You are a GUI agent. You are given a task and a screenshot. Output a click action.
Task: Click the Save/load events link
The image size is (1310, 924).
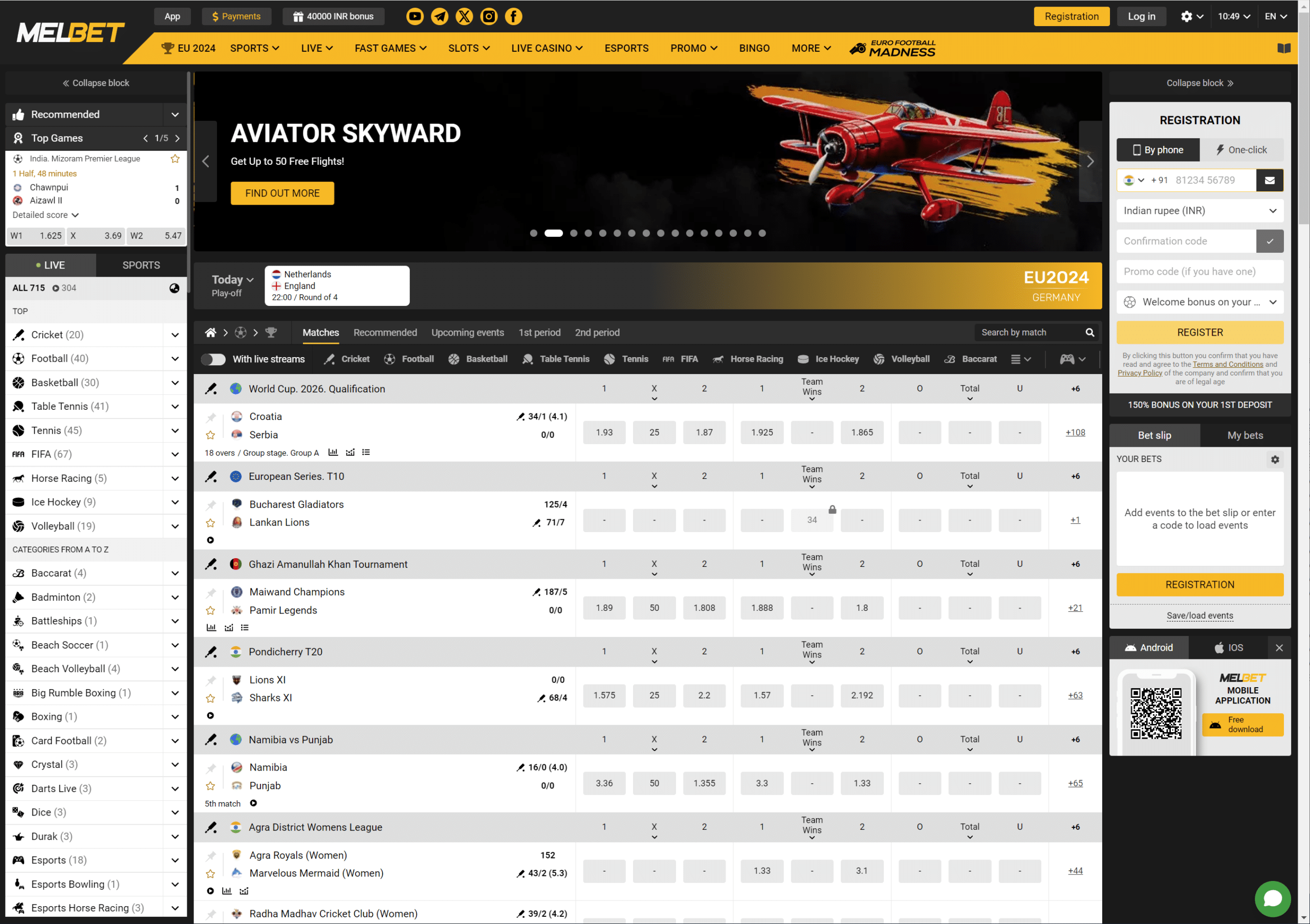tap(1200, 615)
